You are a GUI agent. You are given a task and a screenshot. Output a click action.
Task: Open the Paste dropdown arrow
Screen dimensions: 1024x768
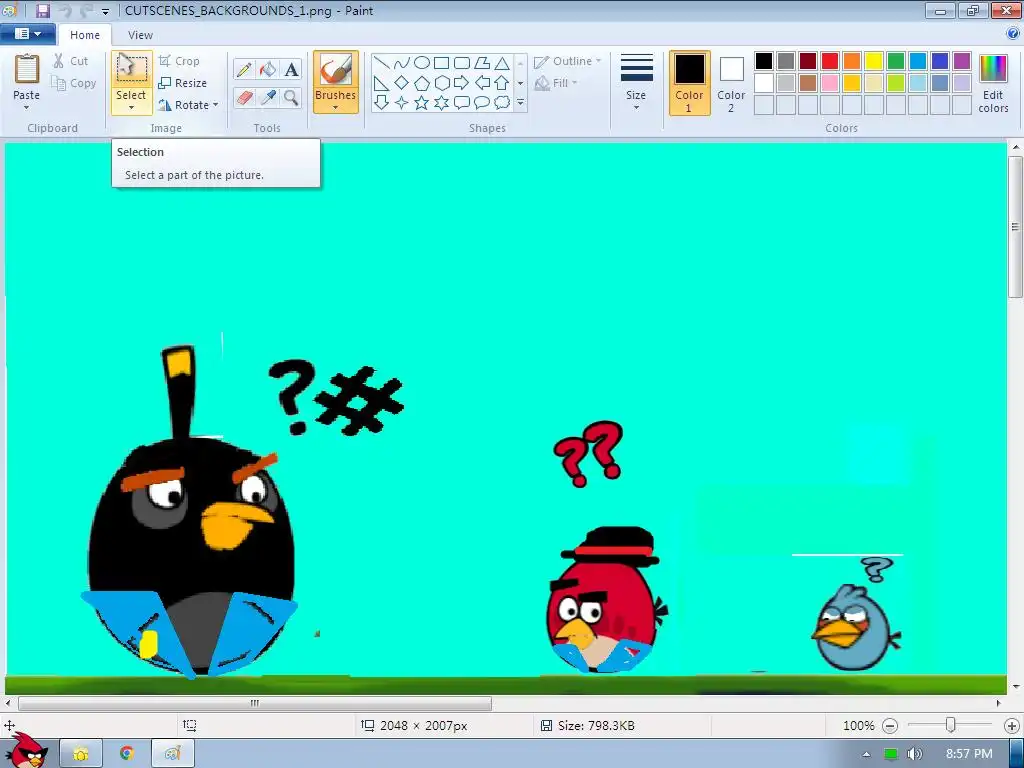[x=26, y=108]
